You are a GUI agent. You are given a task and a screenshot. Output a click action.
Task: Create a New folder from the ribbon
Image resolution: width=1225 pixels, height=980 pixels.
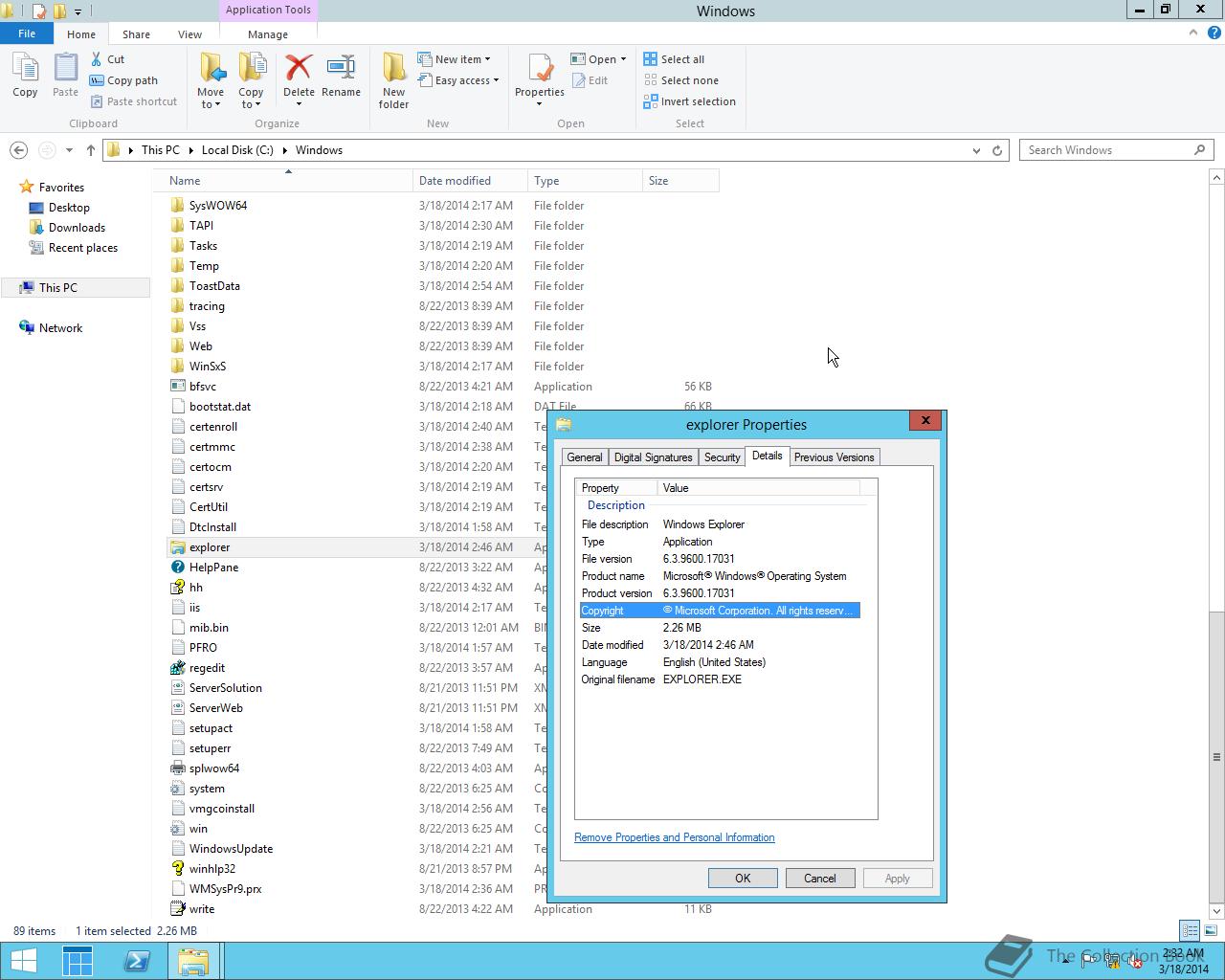click(393, 81)
